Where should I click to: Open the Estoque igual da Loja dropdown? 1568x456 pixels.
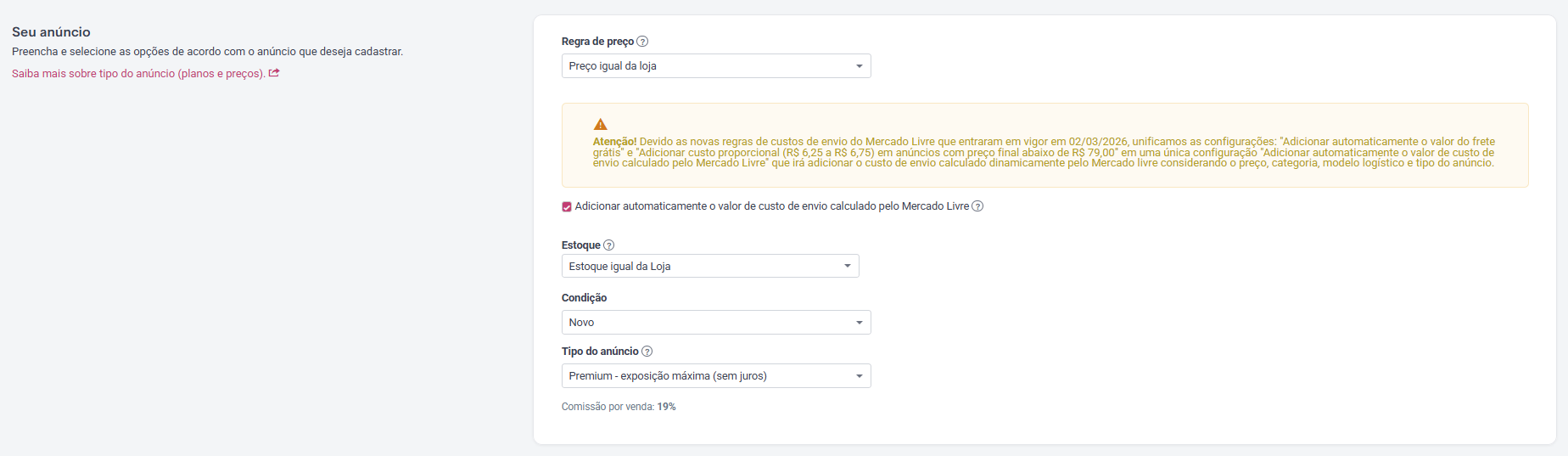click(710, 267)
